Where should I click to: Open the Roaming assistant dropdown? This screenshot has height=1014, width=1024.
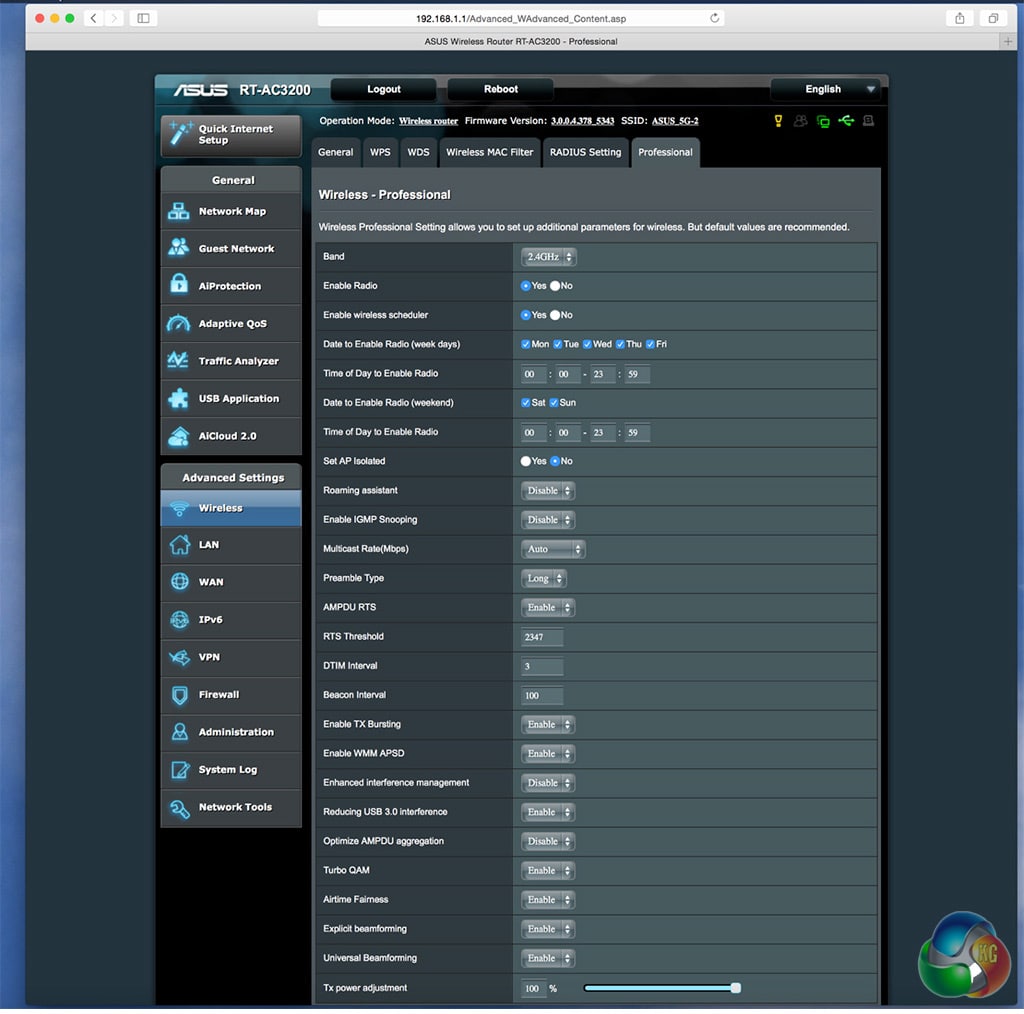[x=548, y=491]
